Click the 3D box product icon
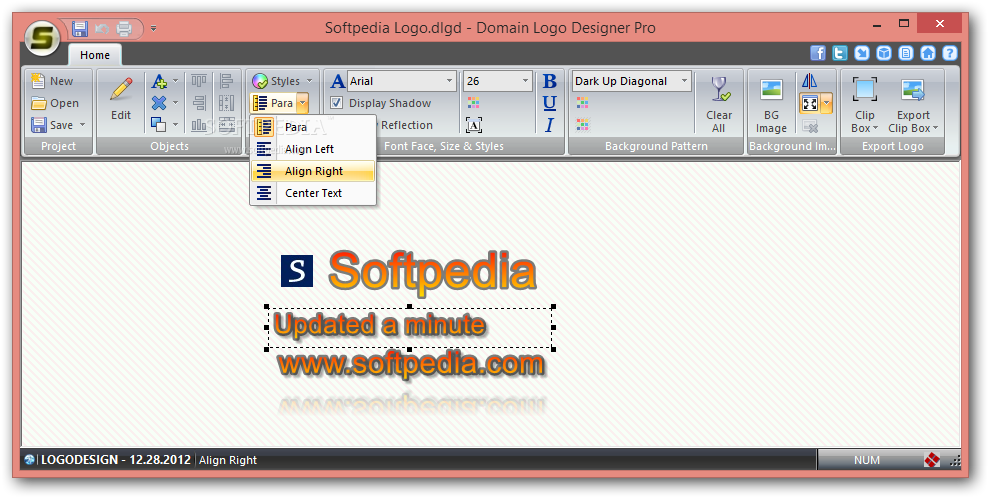This screenshot has width=989, height=498. coord(884,53)
